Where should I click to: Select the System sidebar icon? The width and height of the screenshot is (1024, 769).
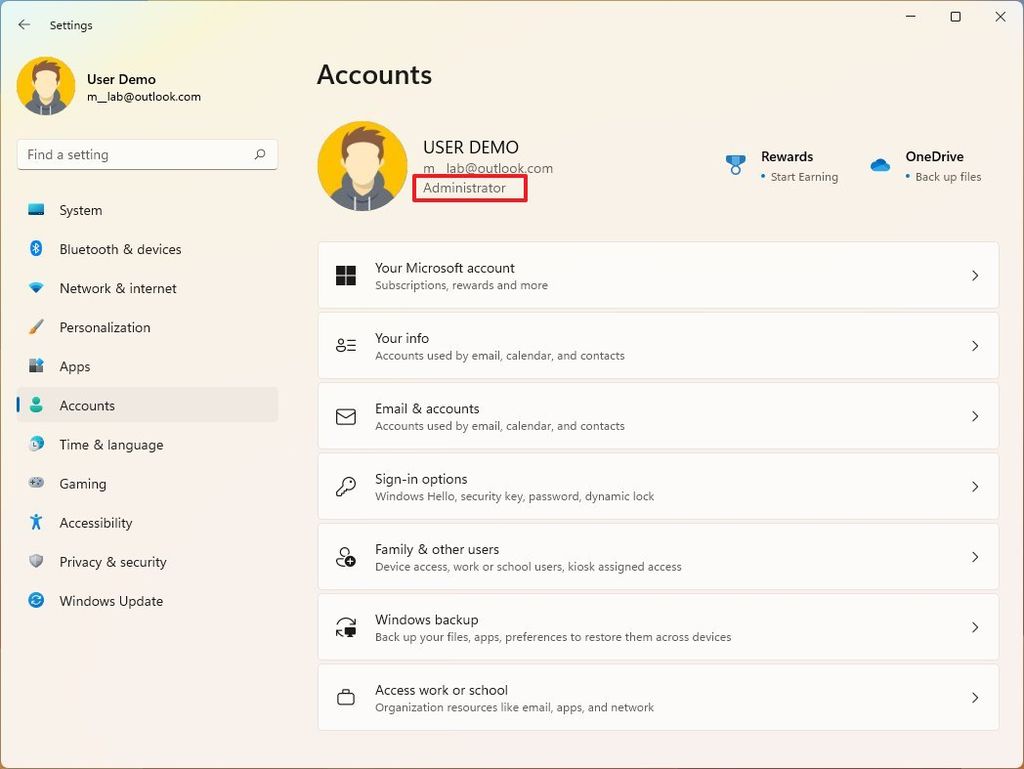(35, 210)
